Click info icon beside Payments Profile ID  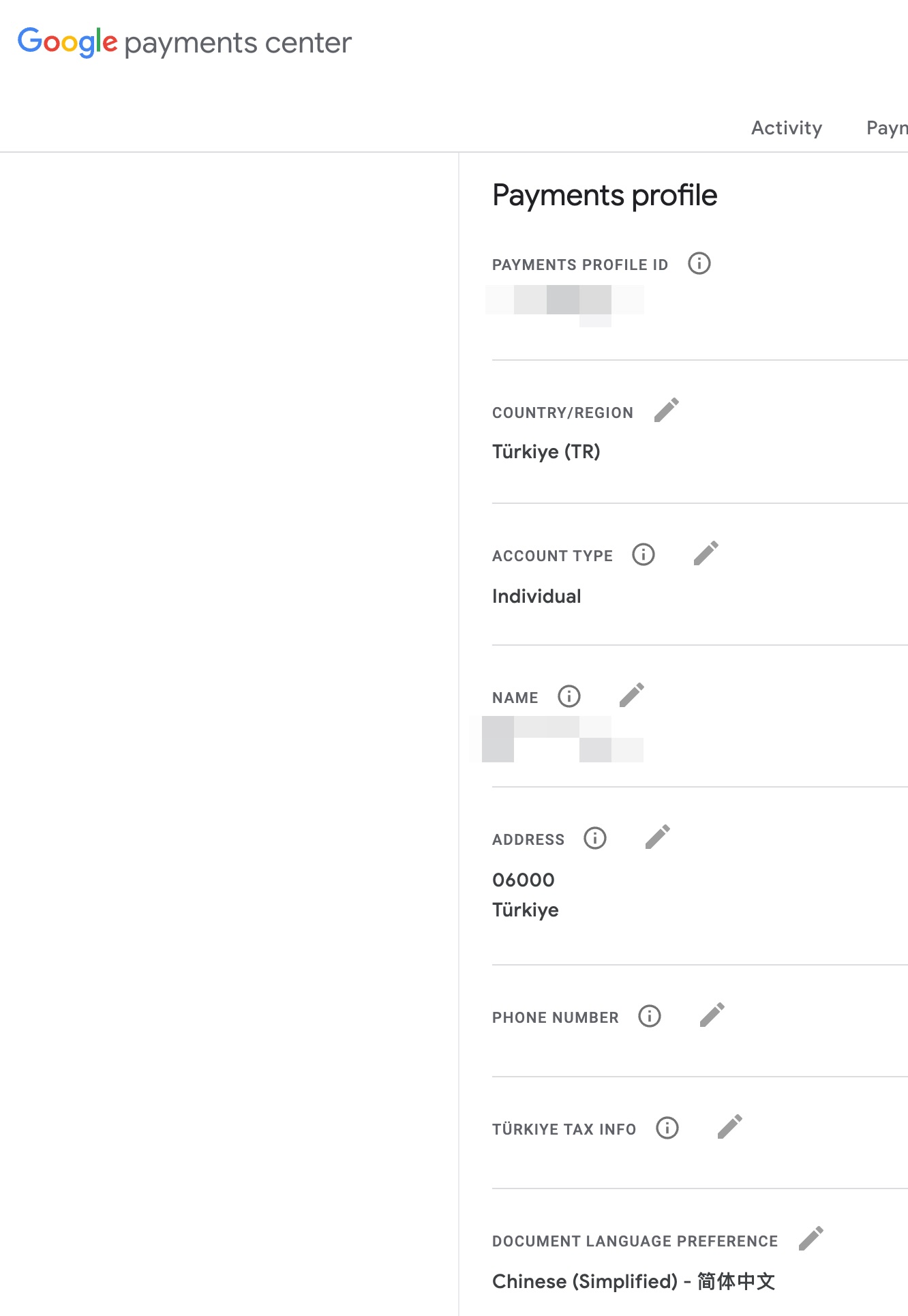click(699, 263)
